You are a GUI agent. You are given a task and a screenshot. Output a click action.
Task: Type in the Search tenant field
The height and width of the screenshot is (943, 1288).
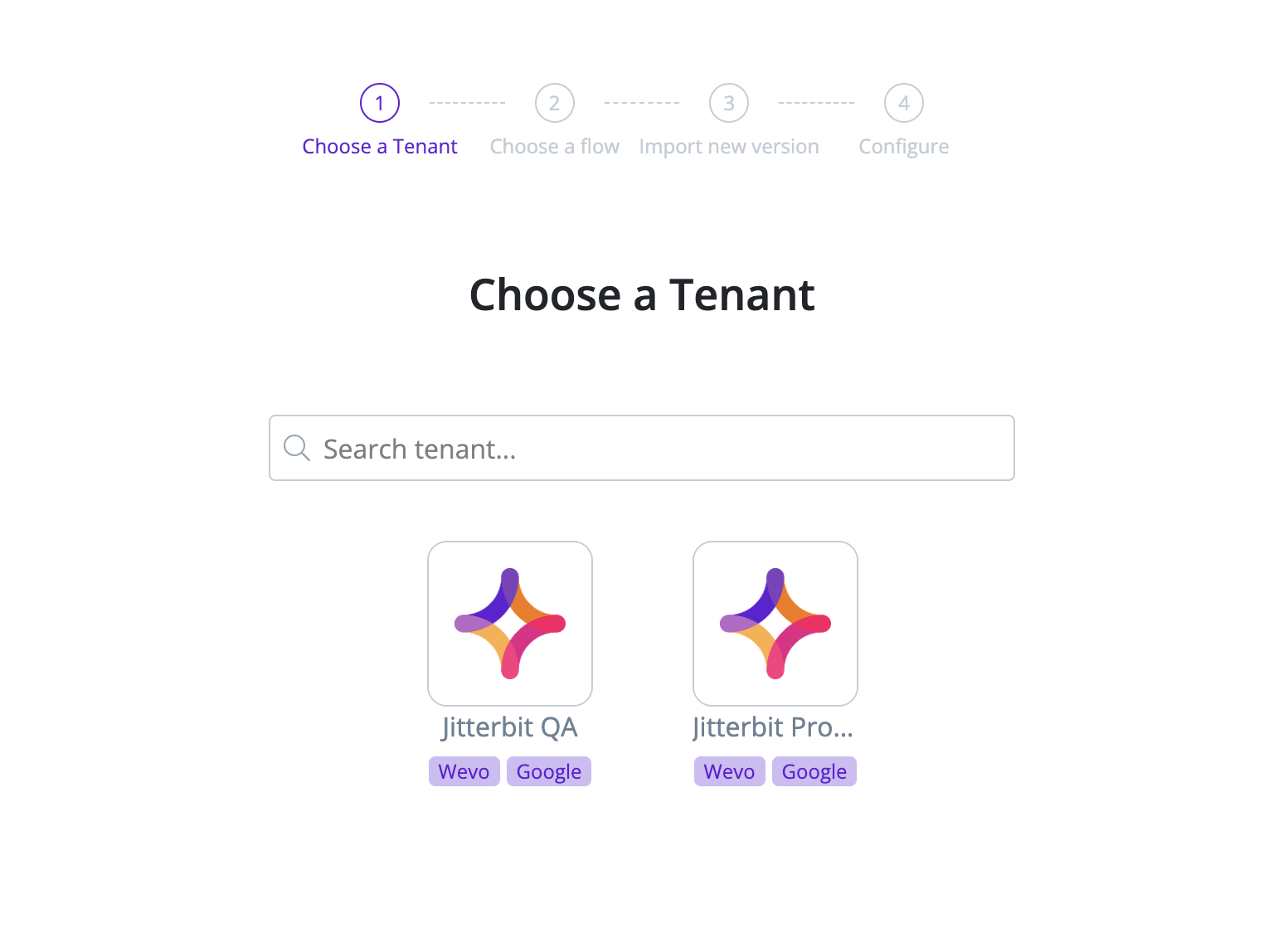(x=655, y=449)
